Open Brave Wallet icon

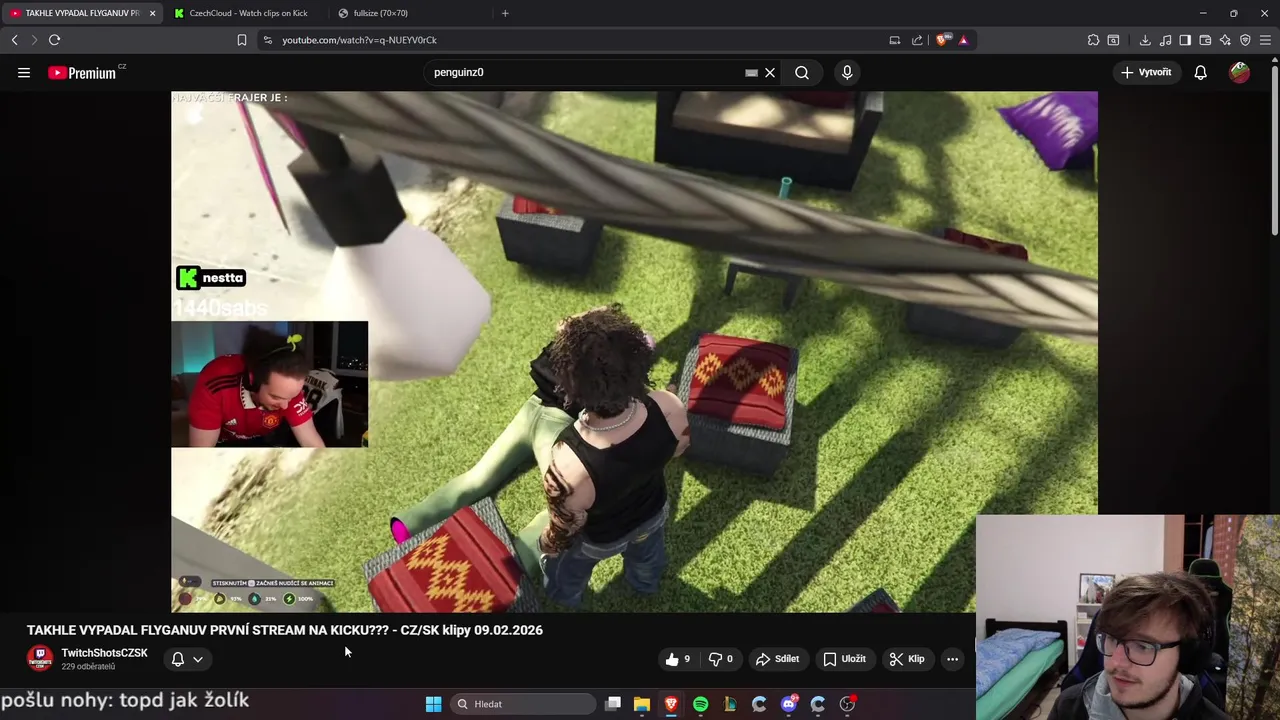point(1205,40)
